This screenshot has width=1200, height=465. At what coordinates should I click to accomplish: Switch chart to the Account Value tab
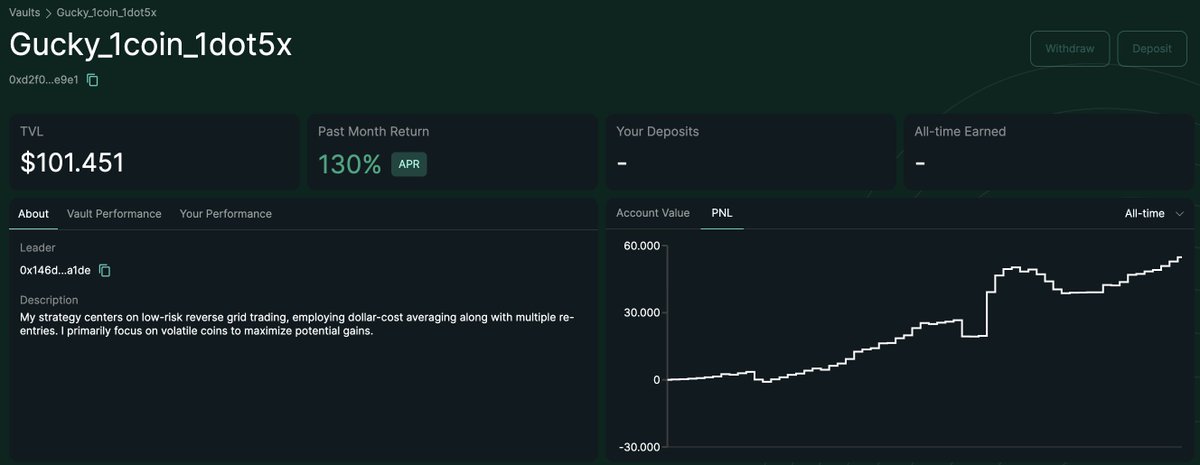pos(653,213)
